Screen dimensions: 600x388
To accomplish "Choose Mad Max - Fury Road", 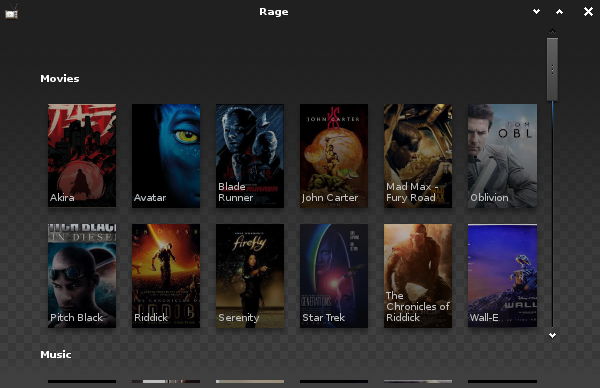I will click(418, 155).
